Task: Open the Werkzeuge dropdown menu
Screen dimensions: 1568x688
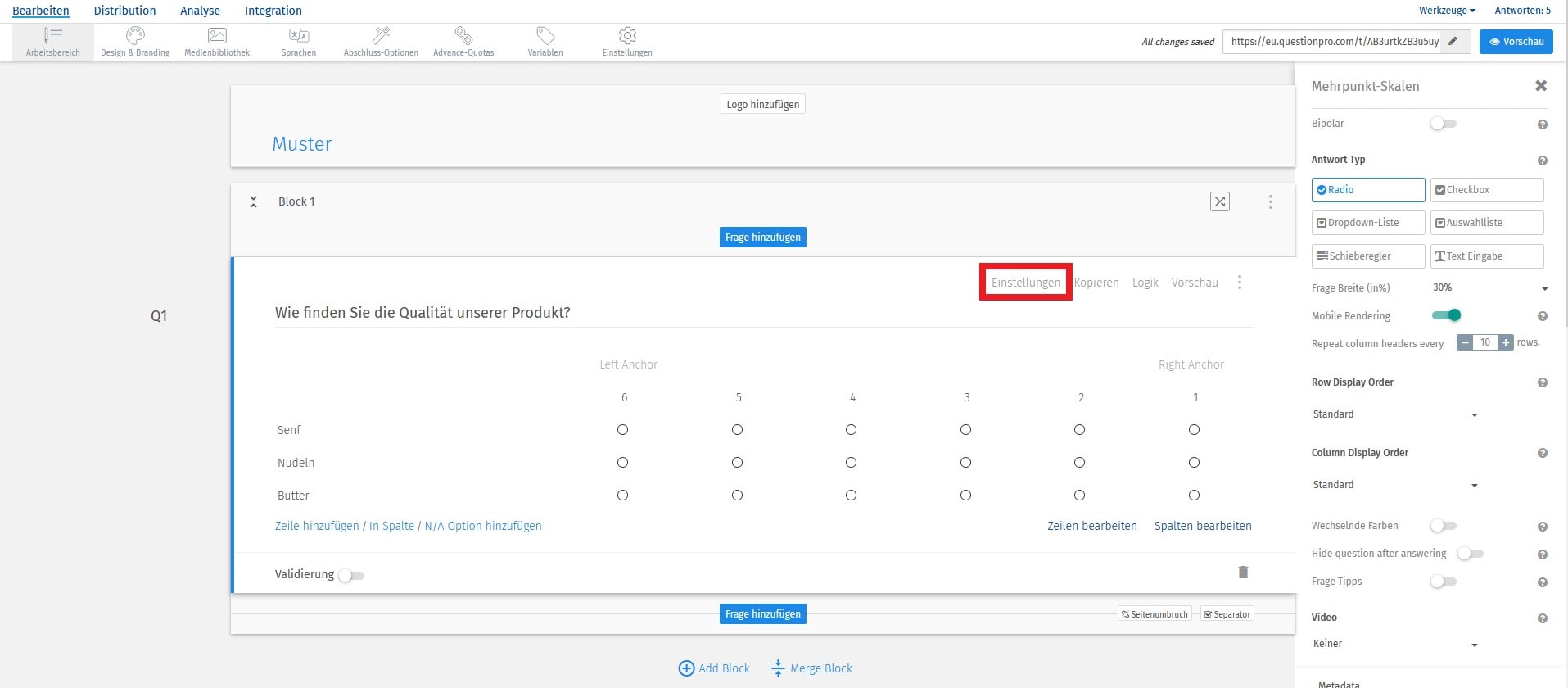Action: coord(1447,11)
